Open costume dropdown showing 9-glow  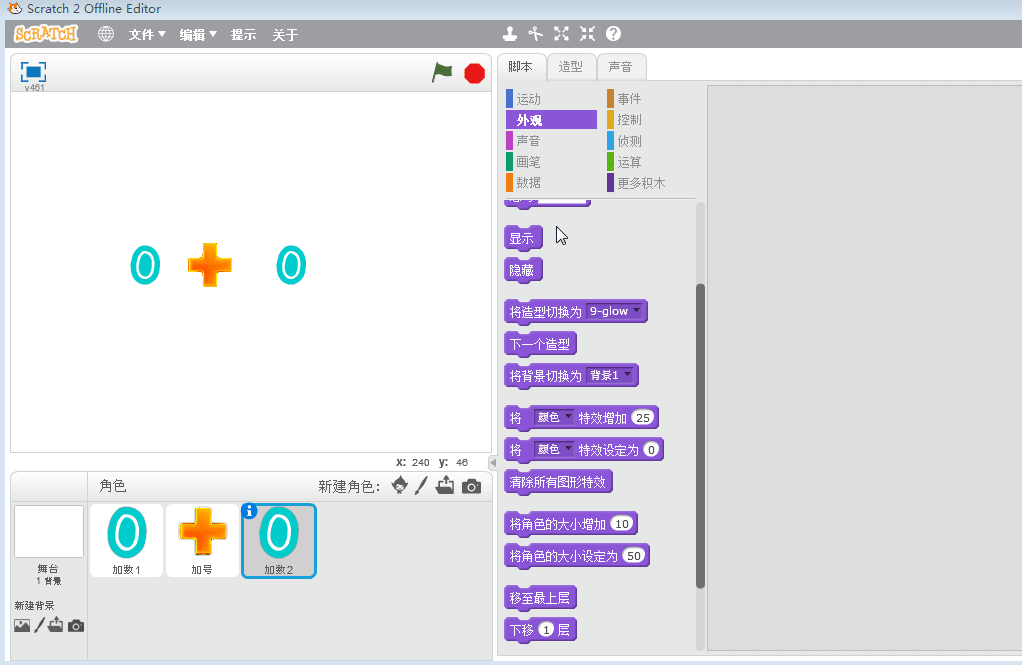point(636,311)
